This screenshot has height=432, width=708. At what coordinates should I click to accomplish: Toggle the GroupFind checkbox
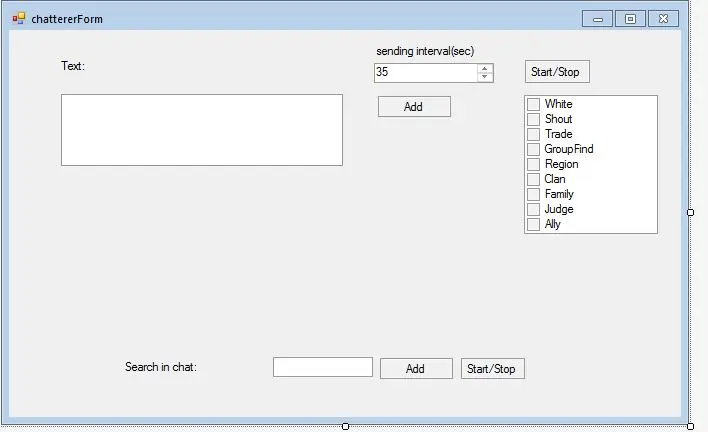[534, 150]
